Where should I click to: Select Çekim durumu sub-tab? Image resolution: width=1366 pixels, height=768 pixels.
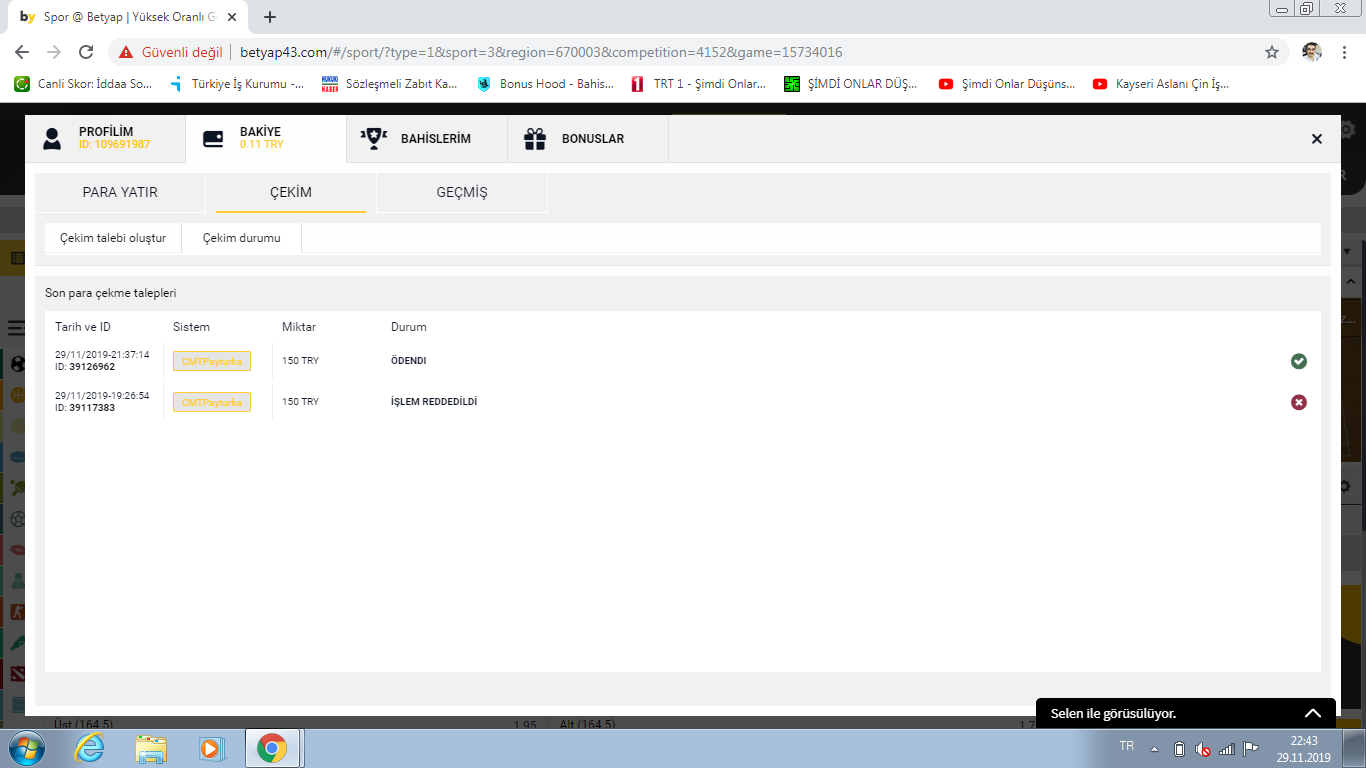click(241, 238)
